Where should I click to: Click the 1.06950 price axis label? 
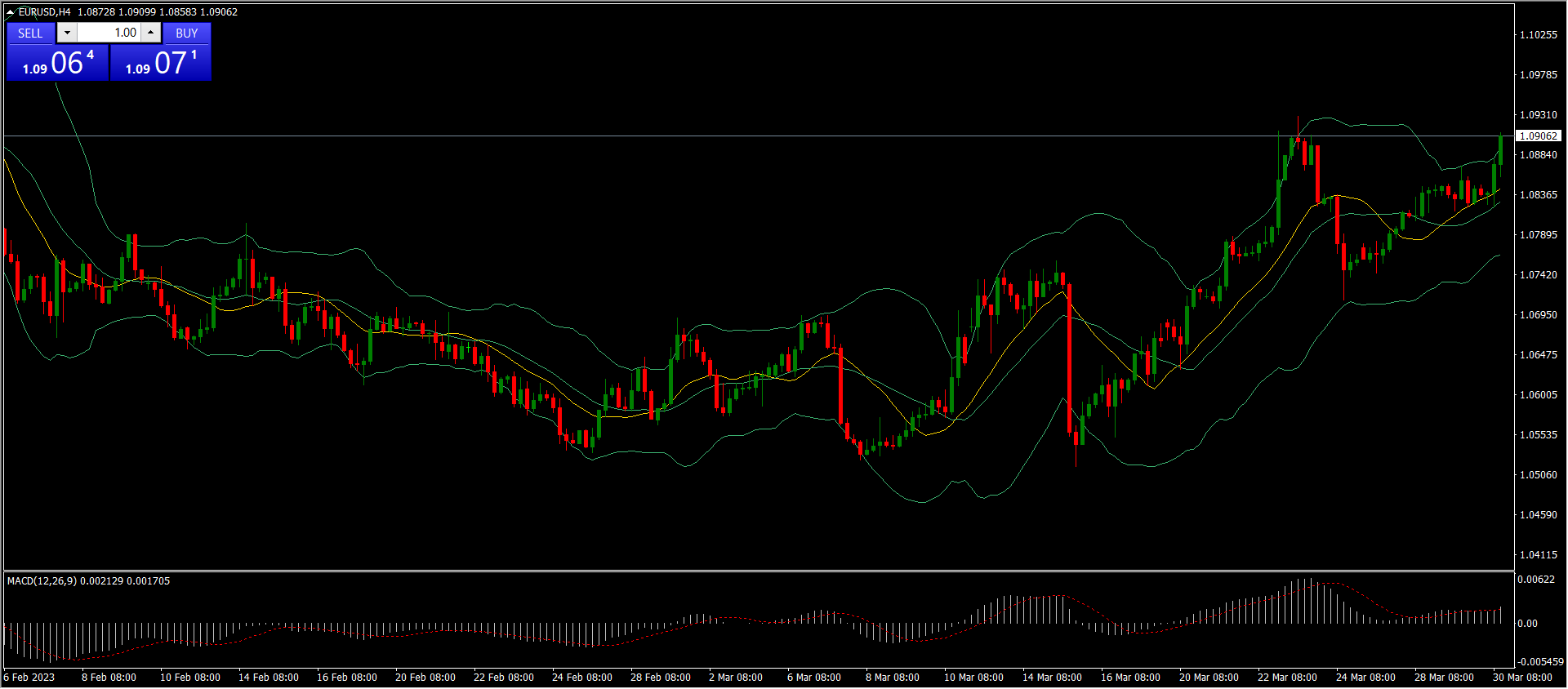coord(1538,315)
